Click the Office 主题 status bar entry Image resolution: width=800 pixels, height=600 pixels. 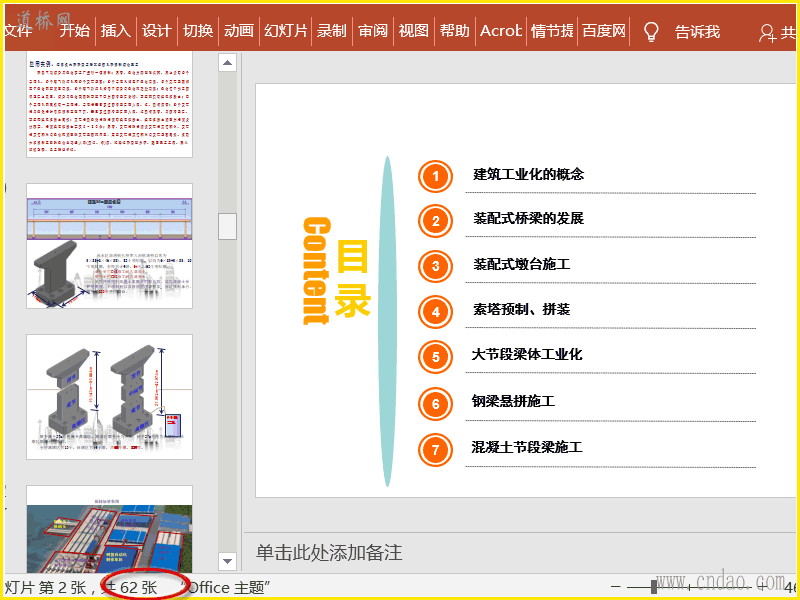(x=227, y=588)
